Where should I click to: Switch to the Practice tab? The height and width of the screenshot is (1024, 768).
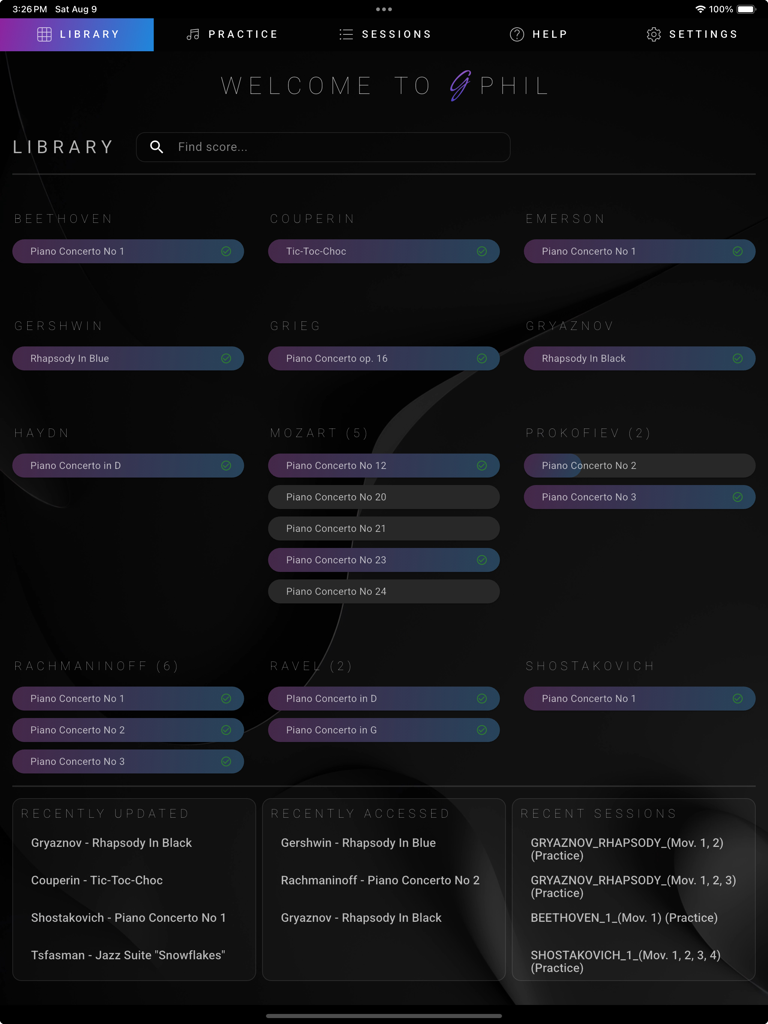coord(232,35)
